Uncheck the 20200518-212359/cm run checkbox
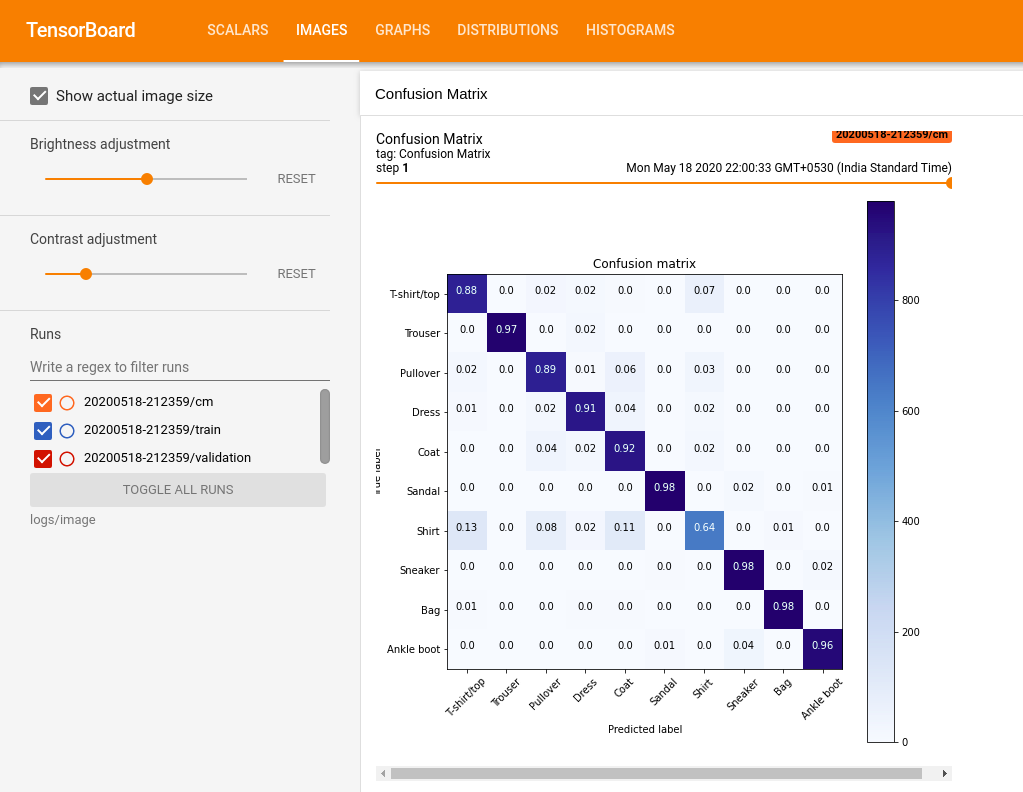This screenshot has width=1023, height=792. click(x=43, y=403)
